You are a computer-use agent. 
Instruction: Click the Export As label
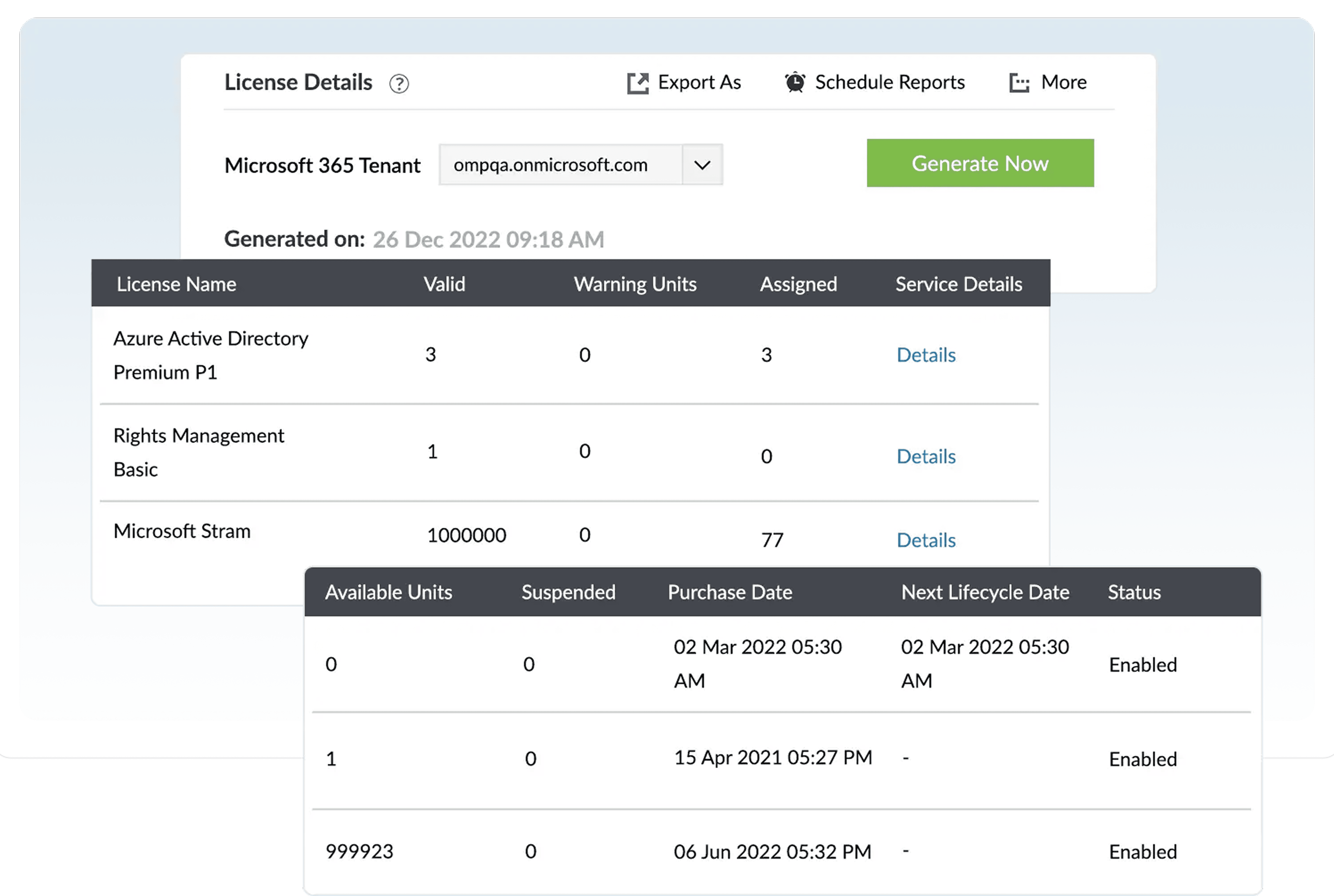point(699,82)
